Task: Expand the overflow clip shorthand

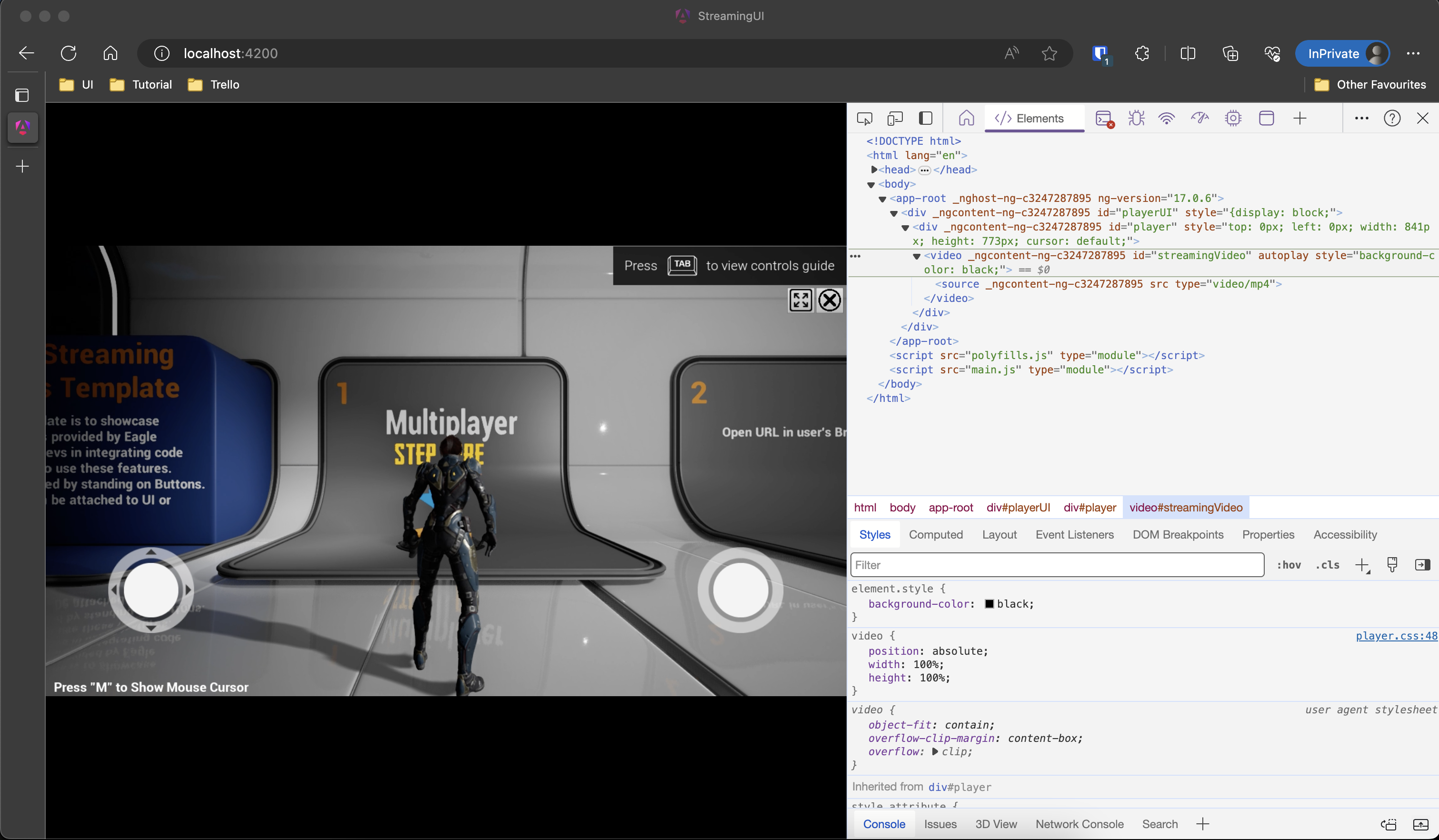Action: pyautogui.click(x=934, y=751)
